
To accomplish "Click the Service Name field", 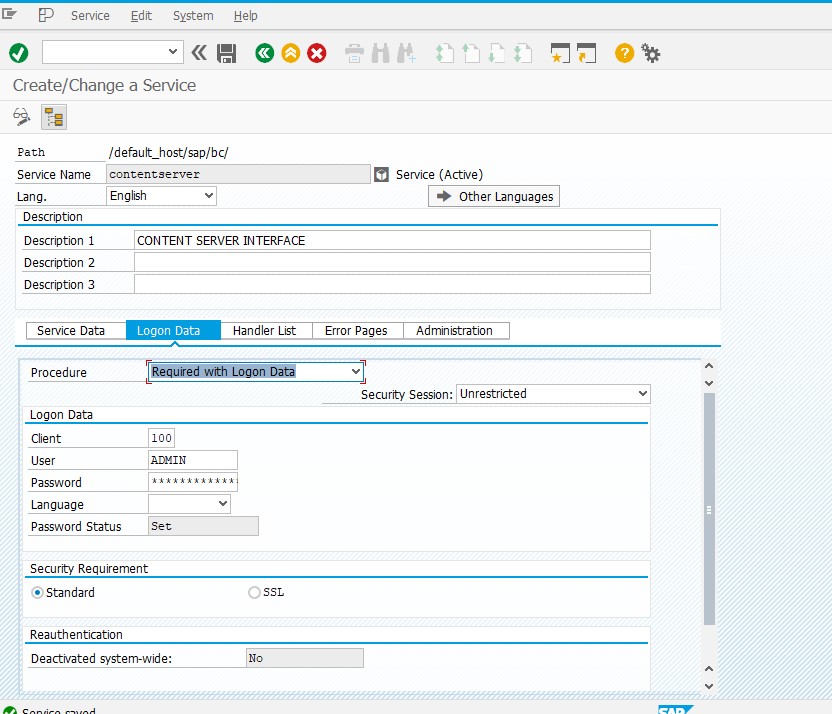I will [x=238, y=174].
